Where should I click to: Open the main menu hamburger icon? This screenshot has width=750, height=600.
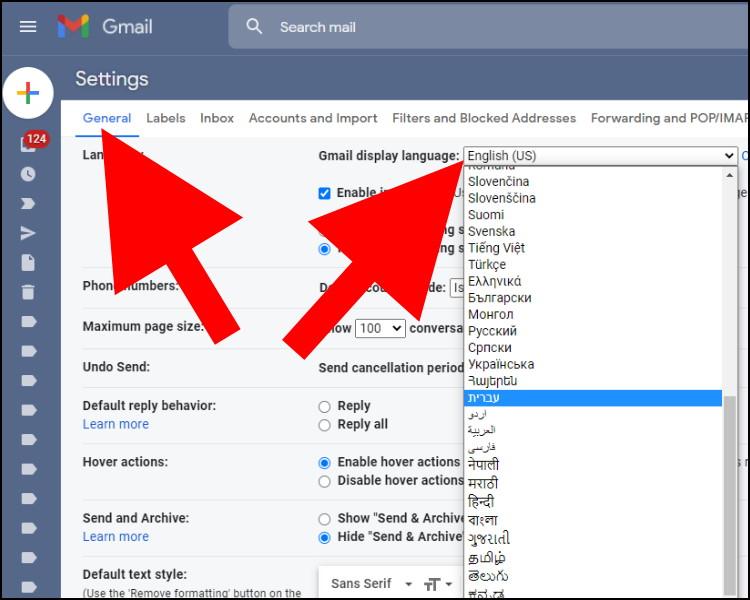pyautogui.click(x=28, y=27)
